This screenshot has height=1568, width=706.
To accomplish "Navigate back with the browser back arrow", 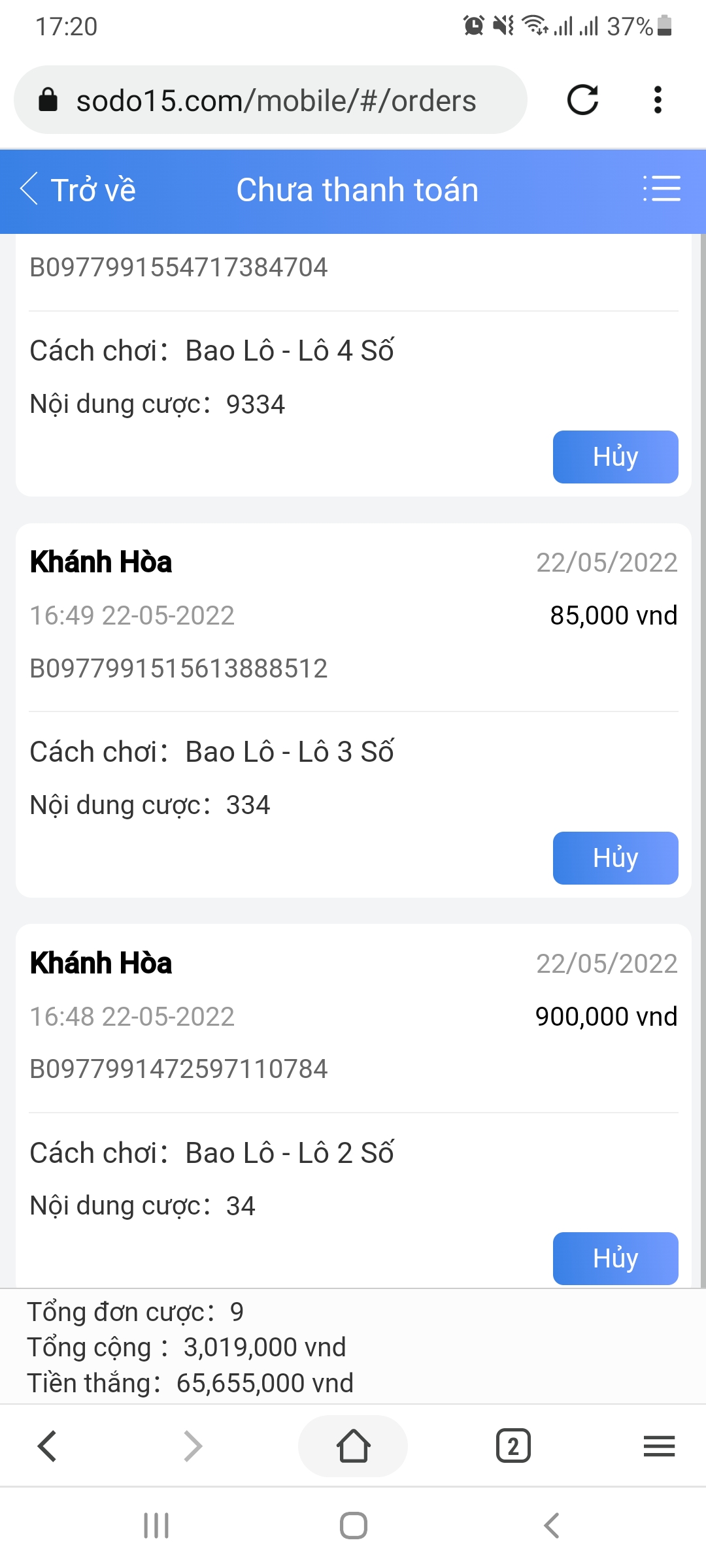I will 47,1446.
